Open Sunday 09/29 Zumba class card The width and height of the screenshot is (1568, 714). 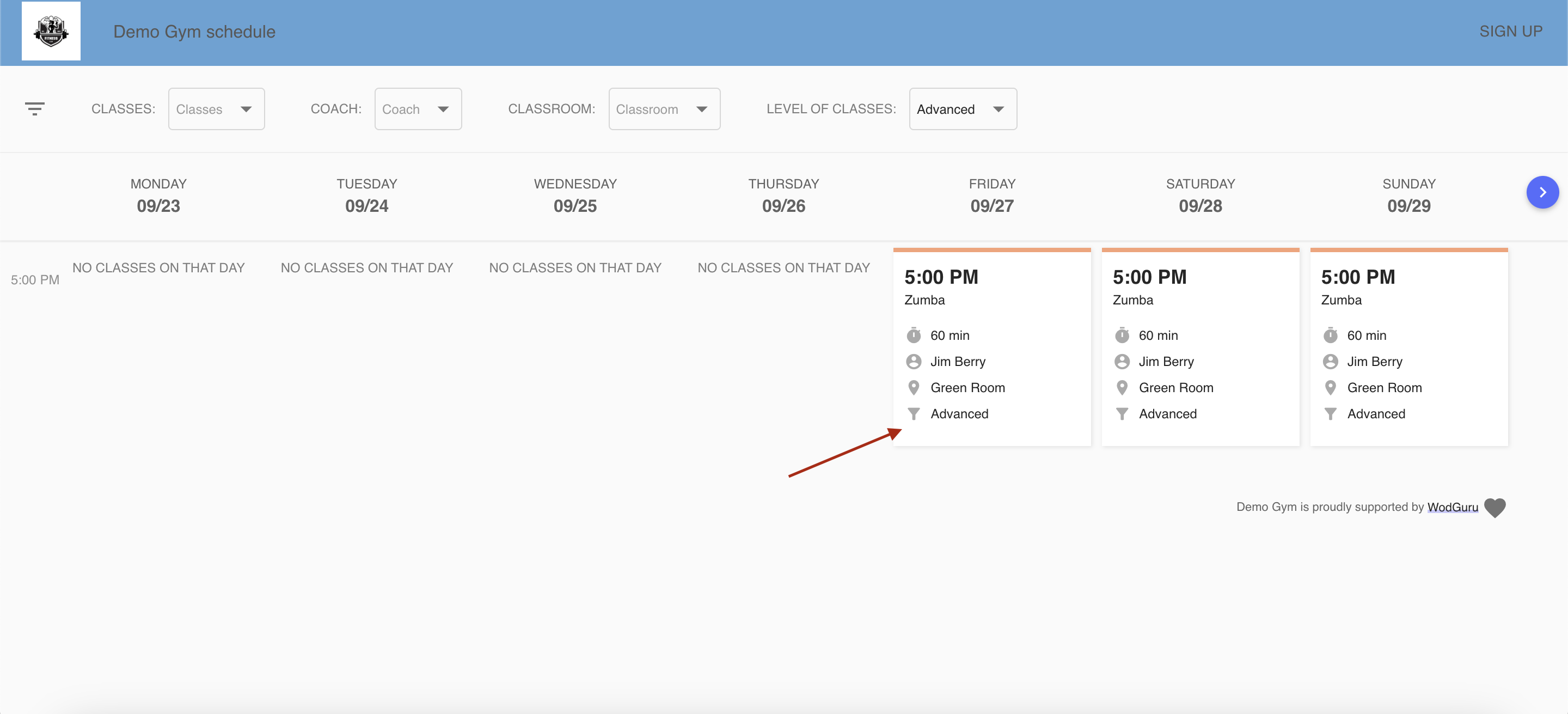(1408, 347)
